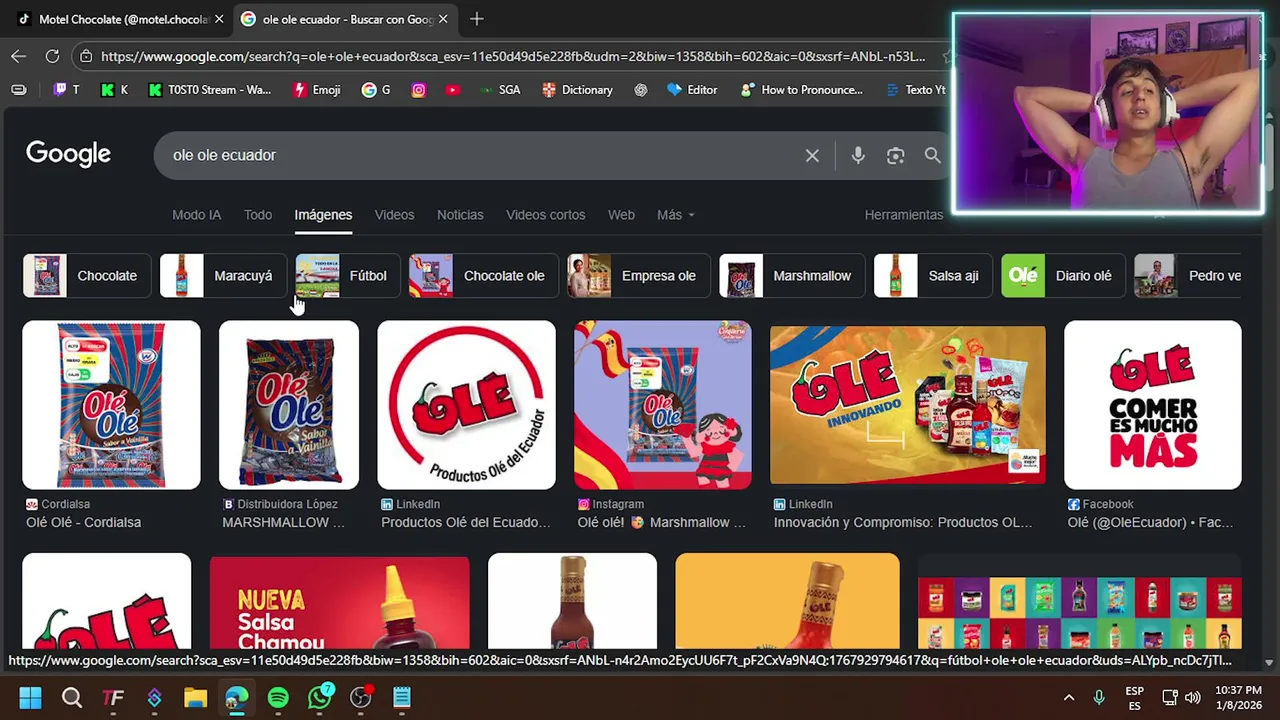1280x720 pixels.
Task: Open the How to Pronounce bookmark
Action: coord(801,90)
